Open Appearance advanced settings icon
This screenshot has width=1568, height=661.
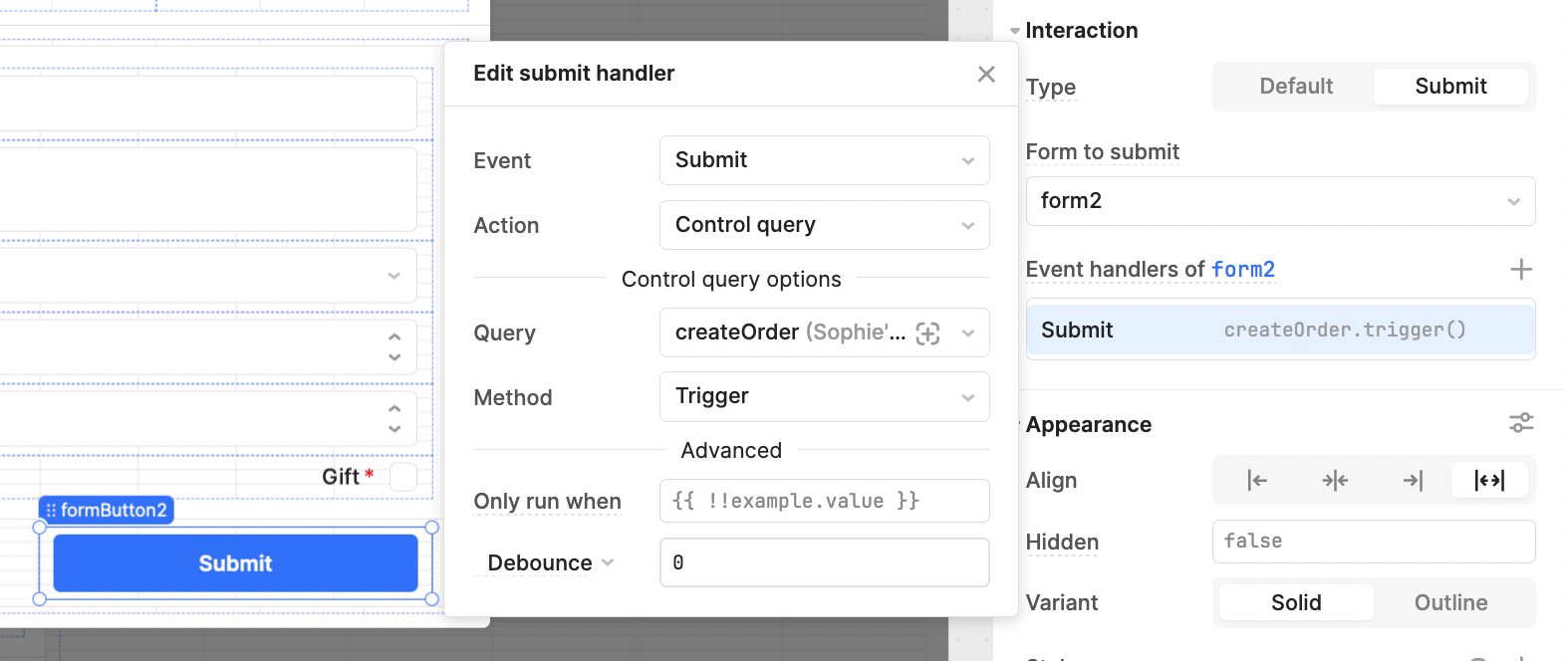pyautogui.click(x=1520, y=423)
